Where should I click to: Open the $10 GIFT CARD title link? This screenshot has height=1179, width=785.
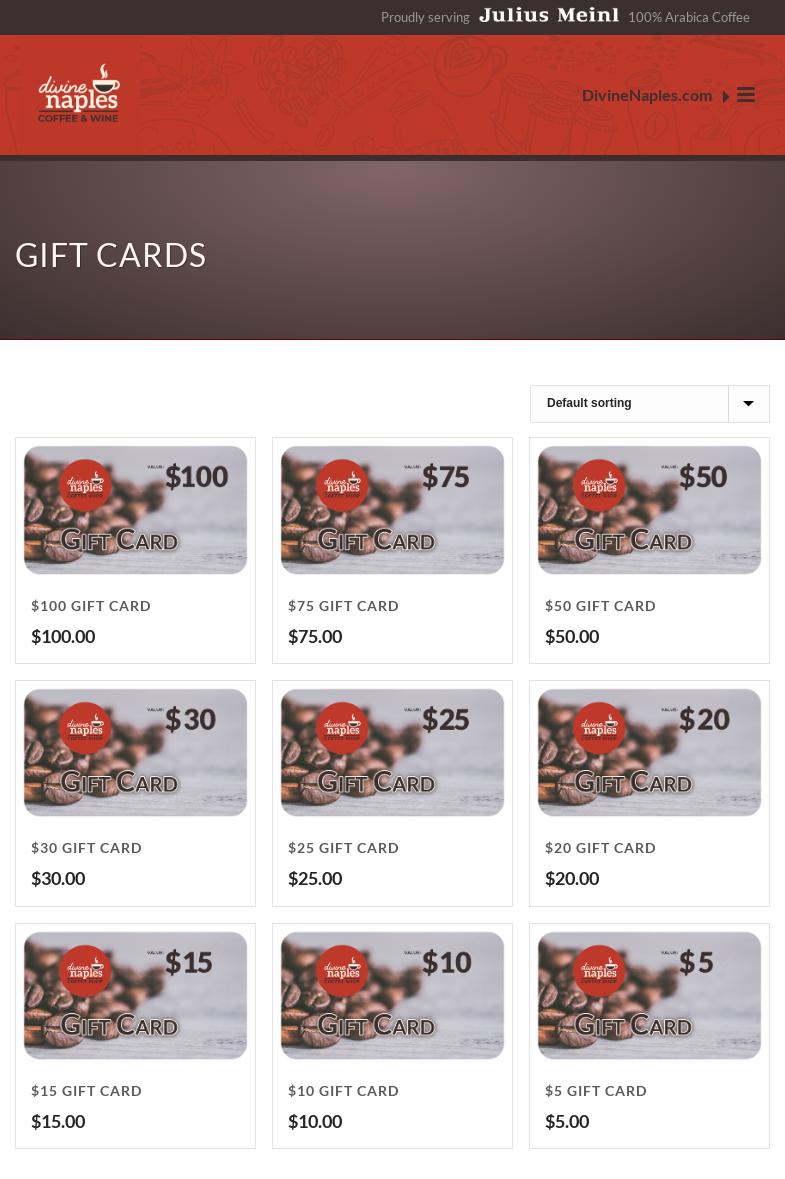(x=344, y=1091)
